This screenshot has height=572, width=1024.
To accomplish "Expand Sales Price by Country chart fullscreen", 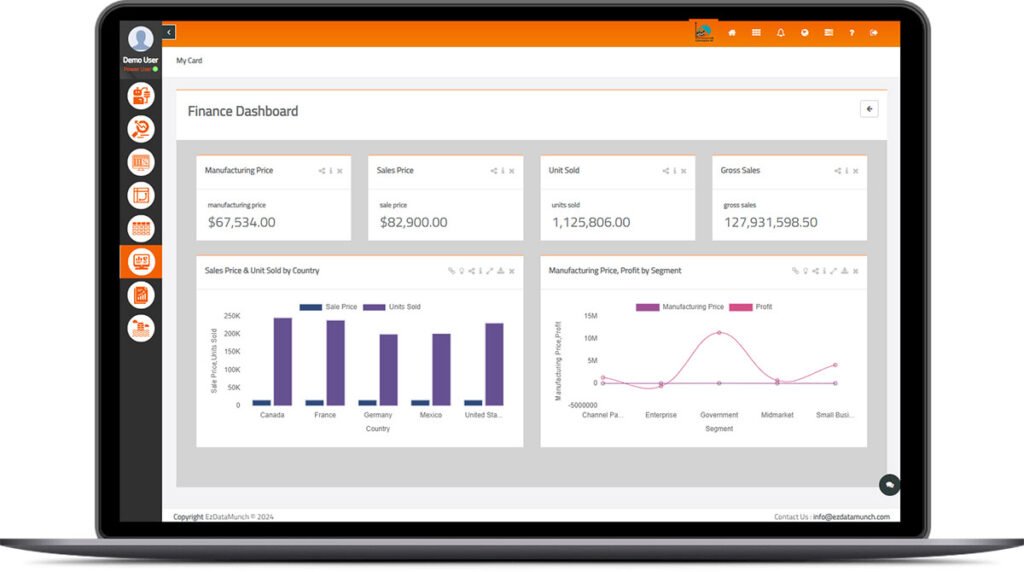I will (x=490, y=271).
